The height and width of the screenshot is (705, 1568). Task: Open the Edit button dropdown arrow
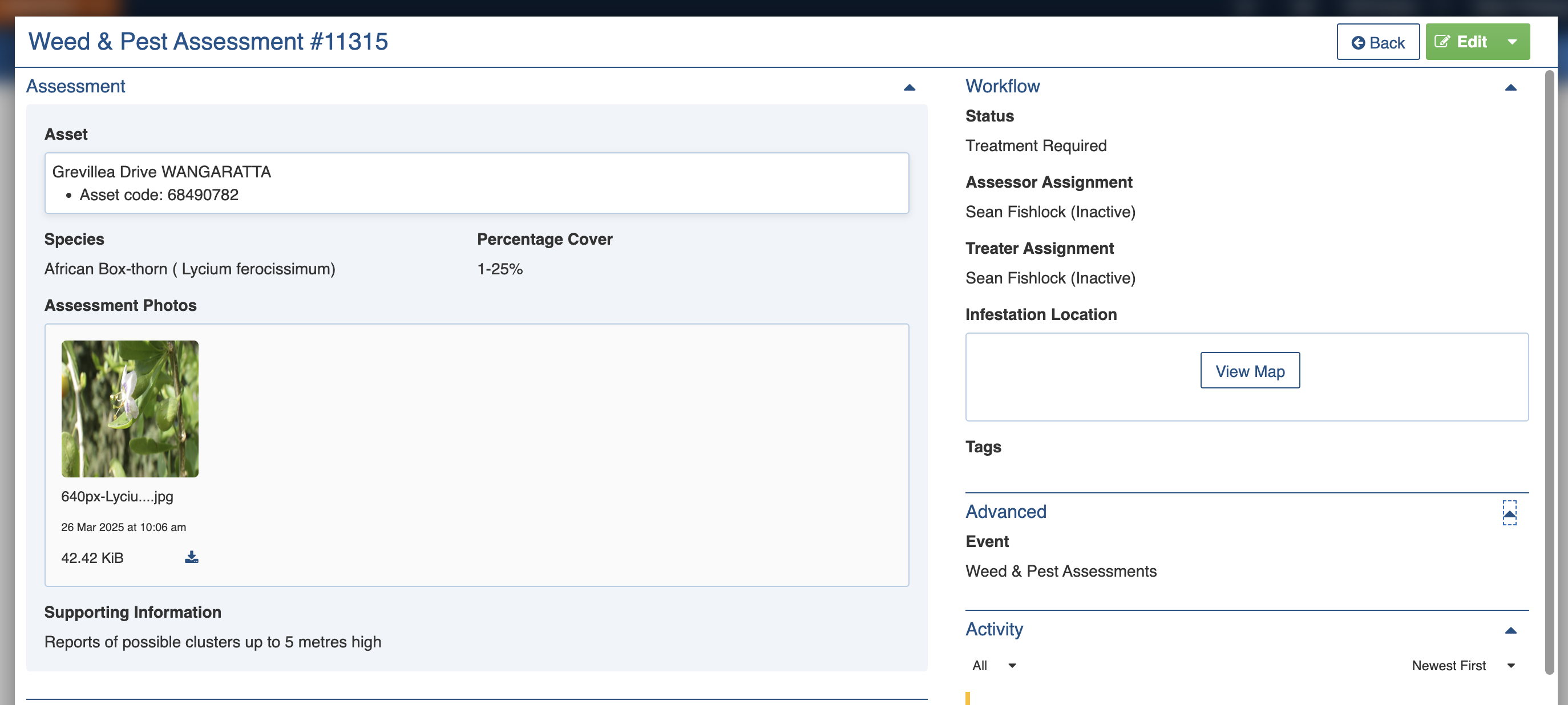click(x=1512, y=42)
